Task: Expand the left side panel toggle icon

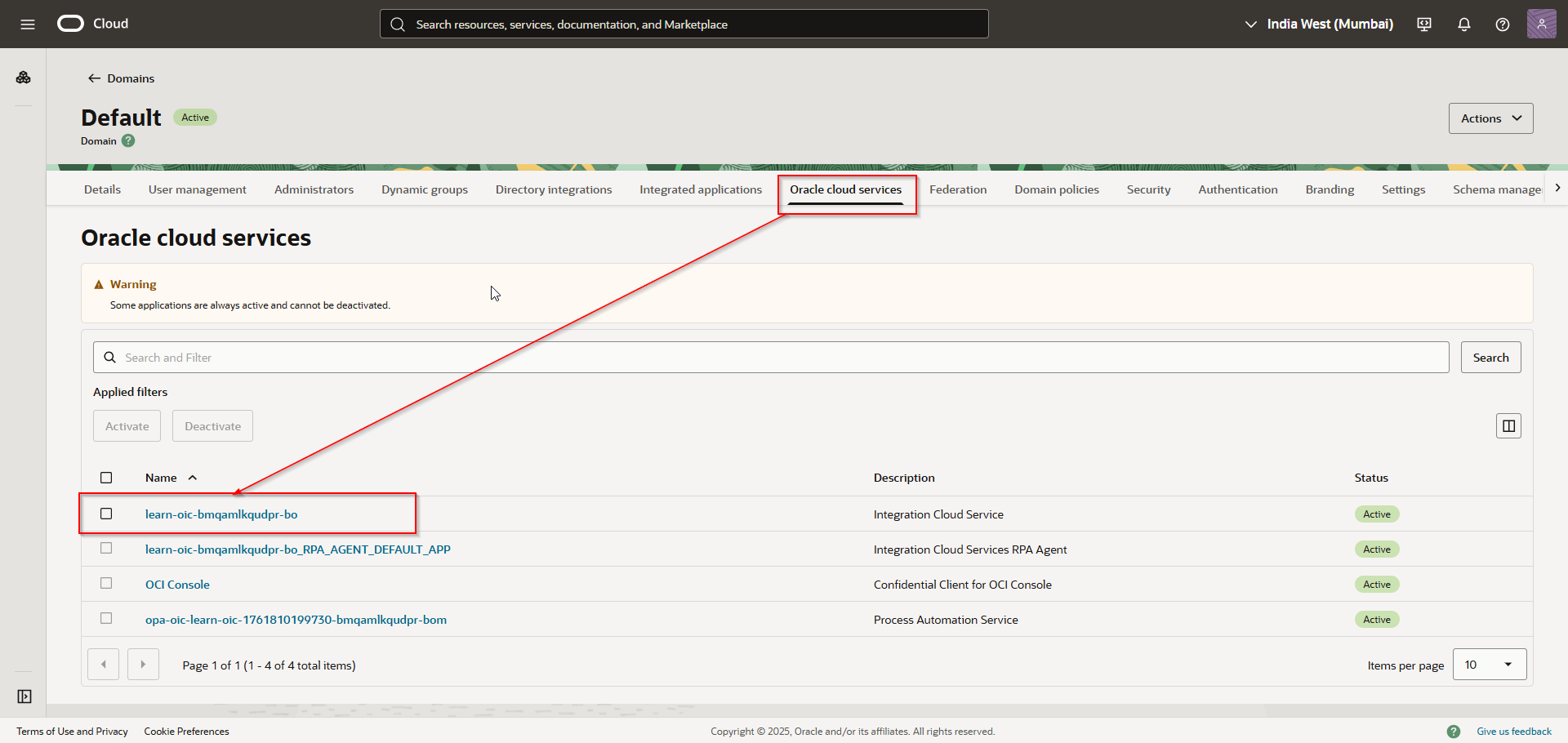Action: coord(24,696)
